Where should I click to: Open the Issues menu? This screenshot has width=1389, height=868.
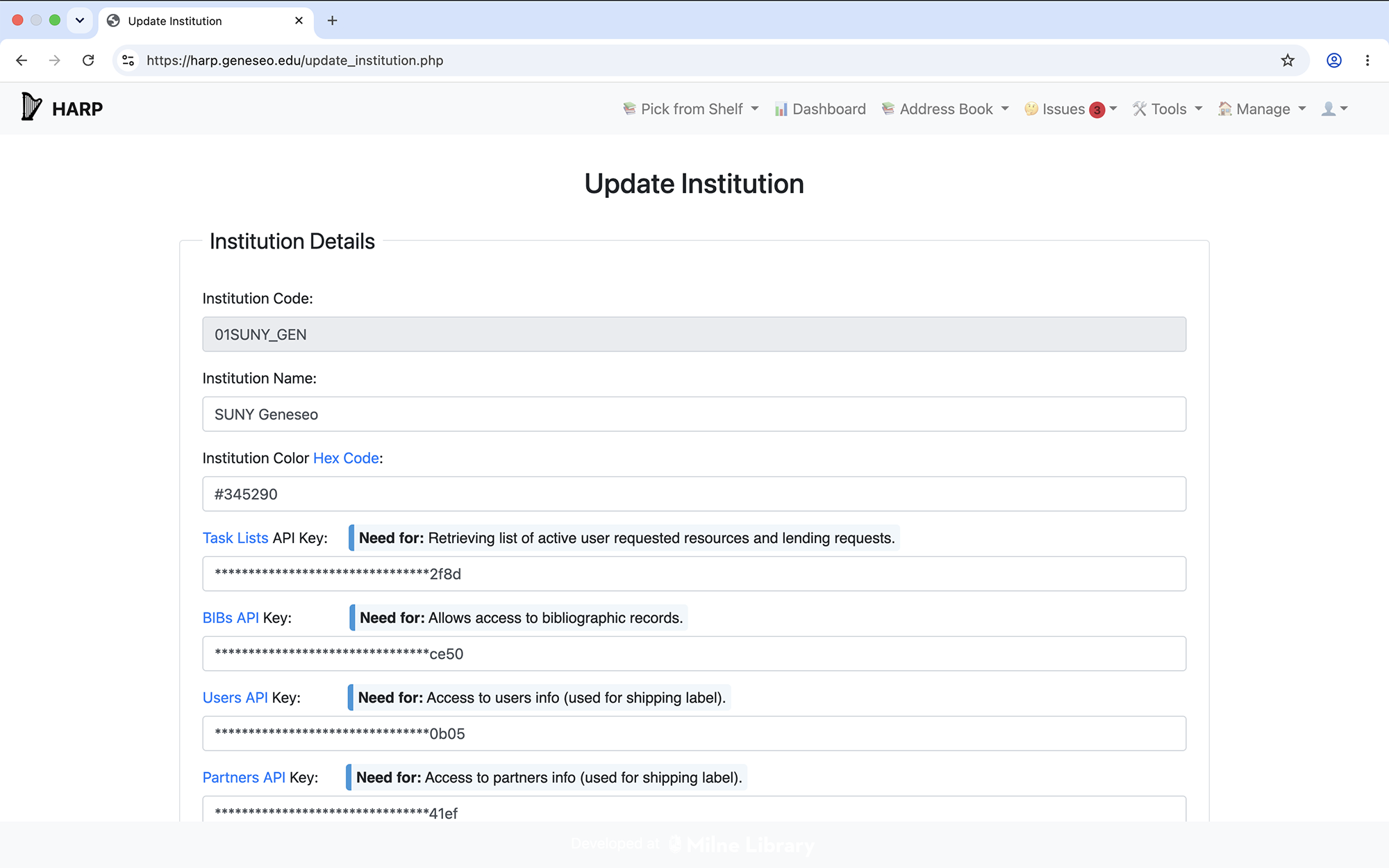point(1070,109)
